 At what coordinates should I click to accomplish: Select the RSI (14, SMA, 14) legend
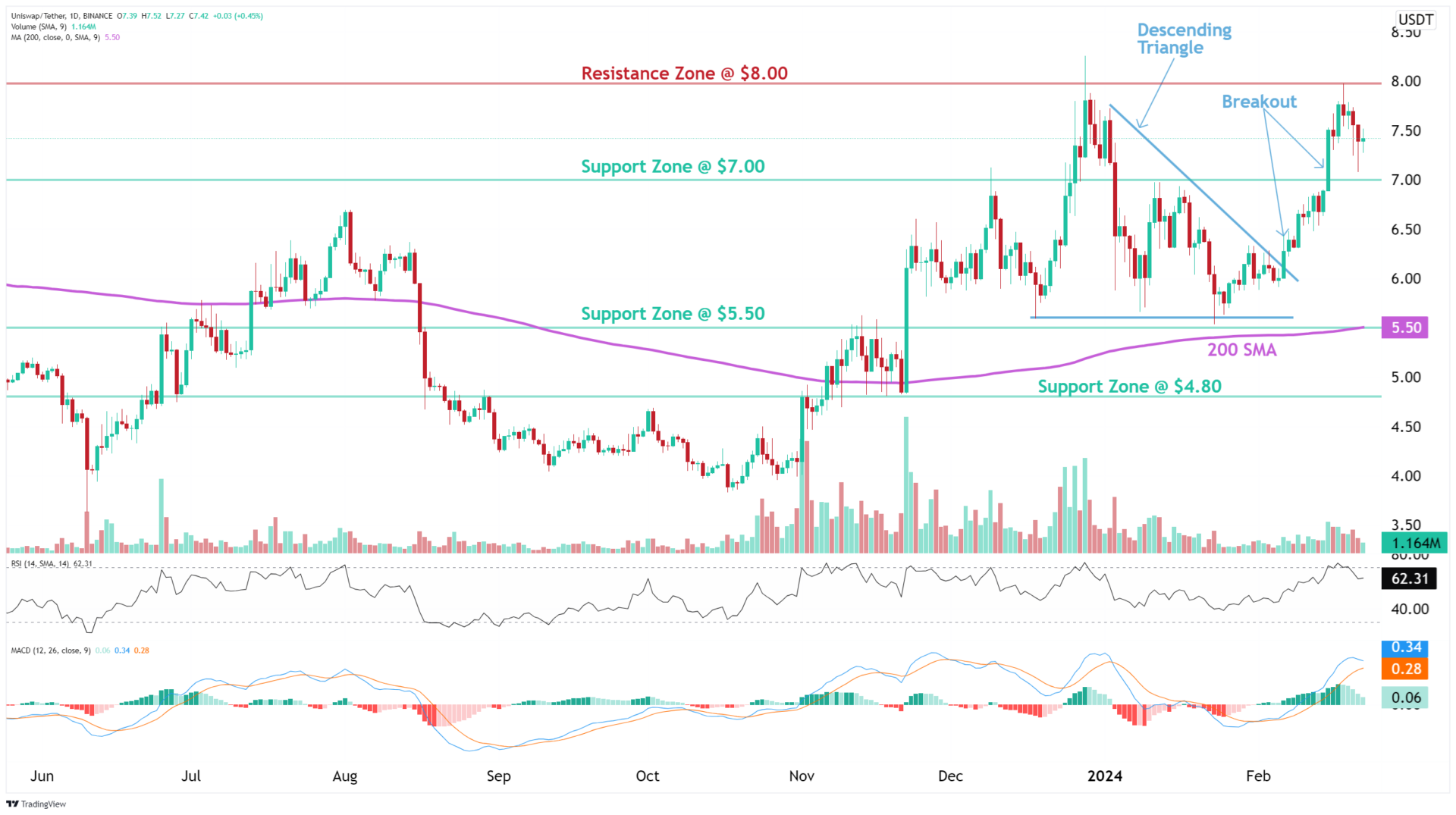41,563
